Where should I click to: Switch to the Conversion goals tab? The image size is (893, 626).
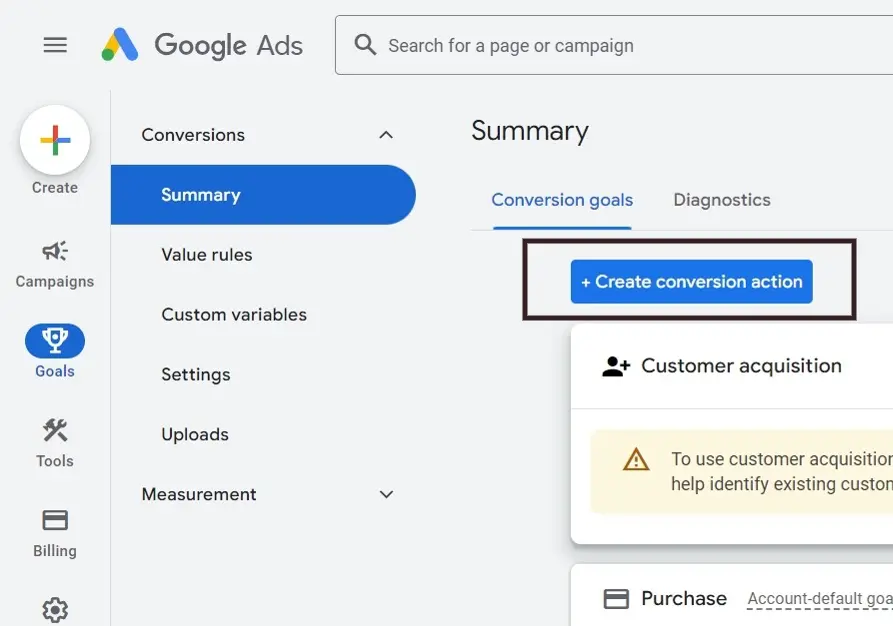click(562, 200)
